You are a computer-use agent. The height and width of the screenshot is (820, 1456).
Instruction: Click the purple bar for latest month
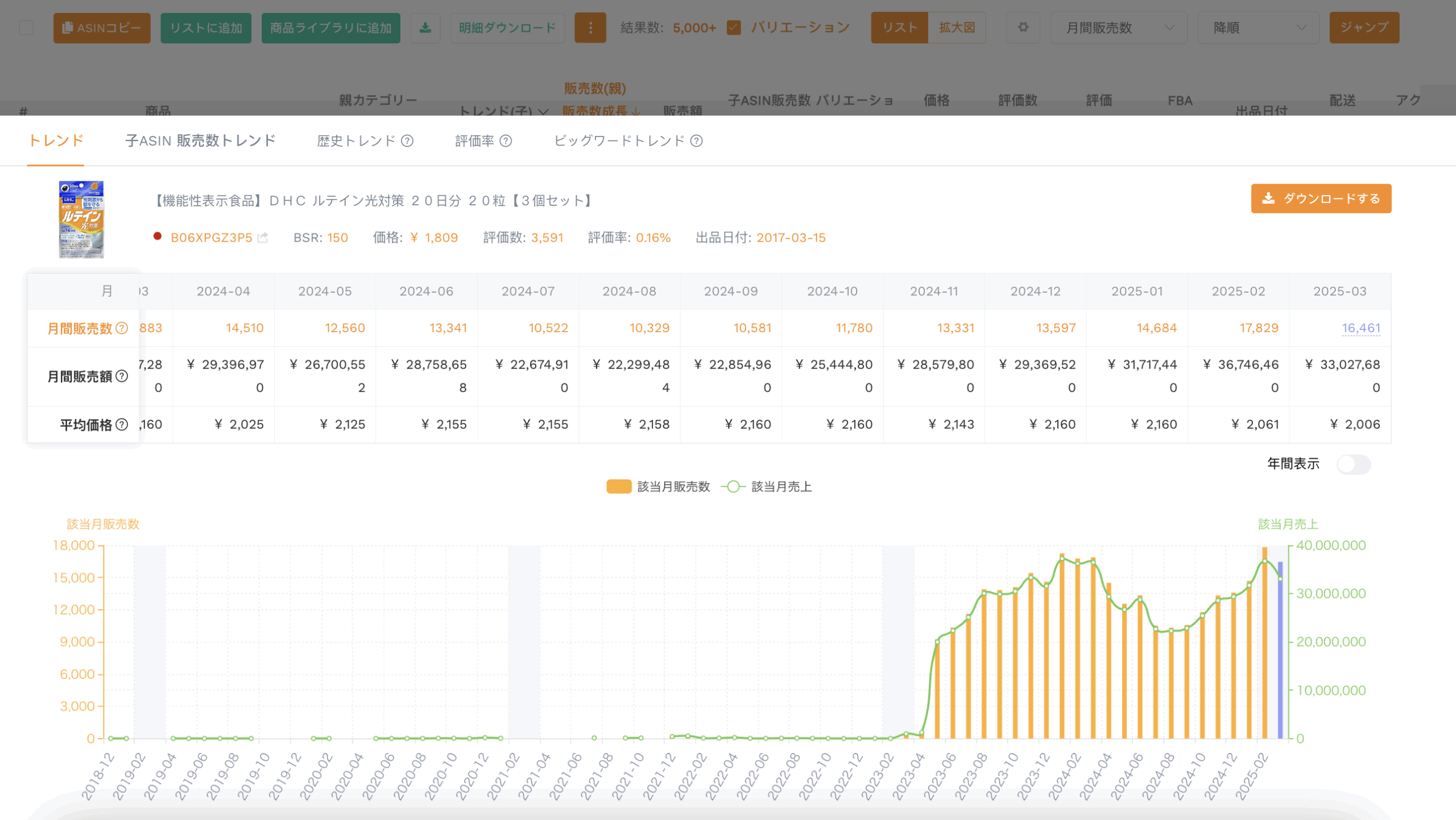[x=1280, y=650]
